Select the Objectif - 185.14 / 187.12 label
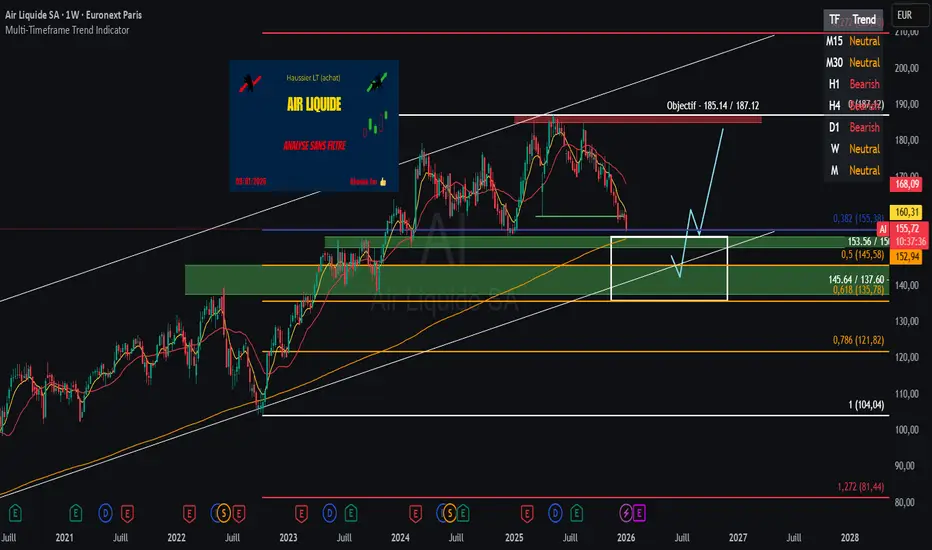This screenshot has height=550, width=932. pyautogui.click(x=713, y=106)
